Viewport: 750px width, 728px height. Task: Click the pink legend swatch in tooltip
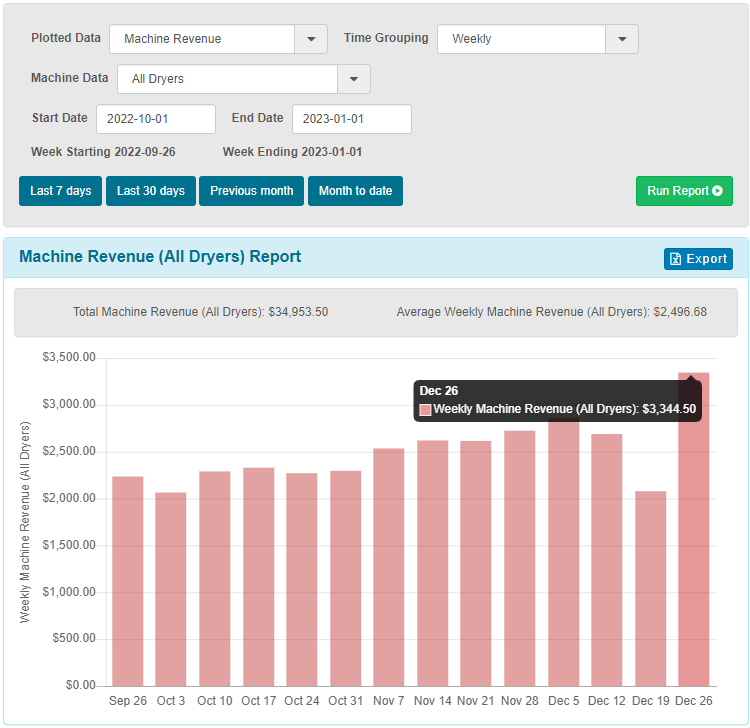[x=425, y=410]
